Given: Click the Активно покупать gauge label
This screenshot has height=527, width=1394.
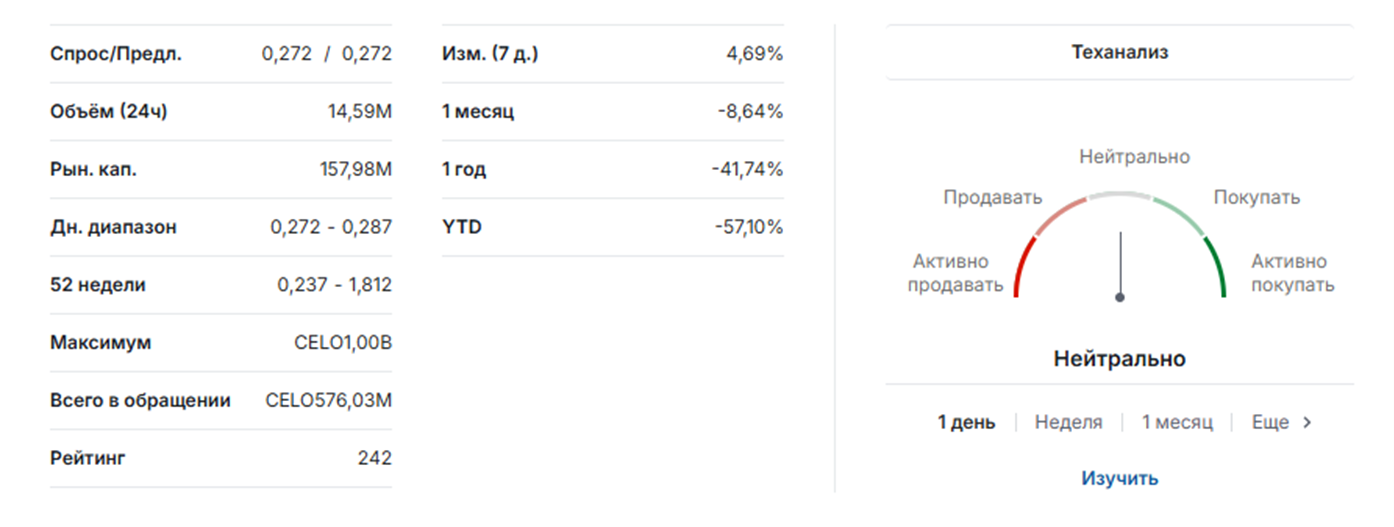Looking at the screenshot, I should 1291,273.
